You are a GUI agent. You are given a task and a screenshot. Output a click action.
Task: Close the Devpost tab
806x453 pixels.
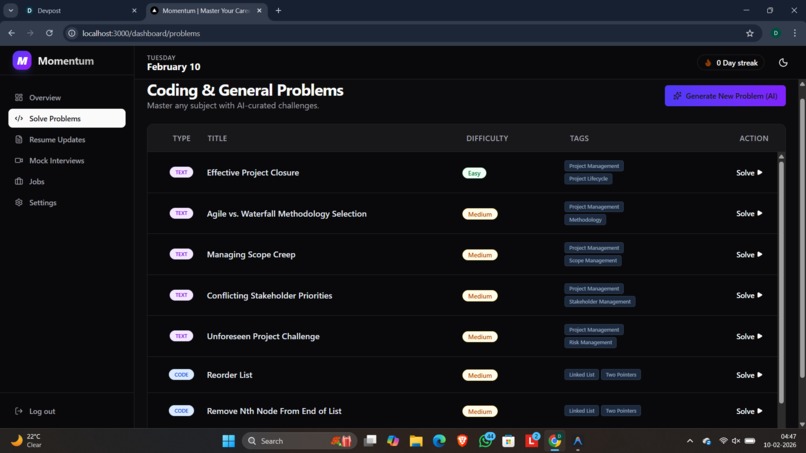tap(134, 10)
